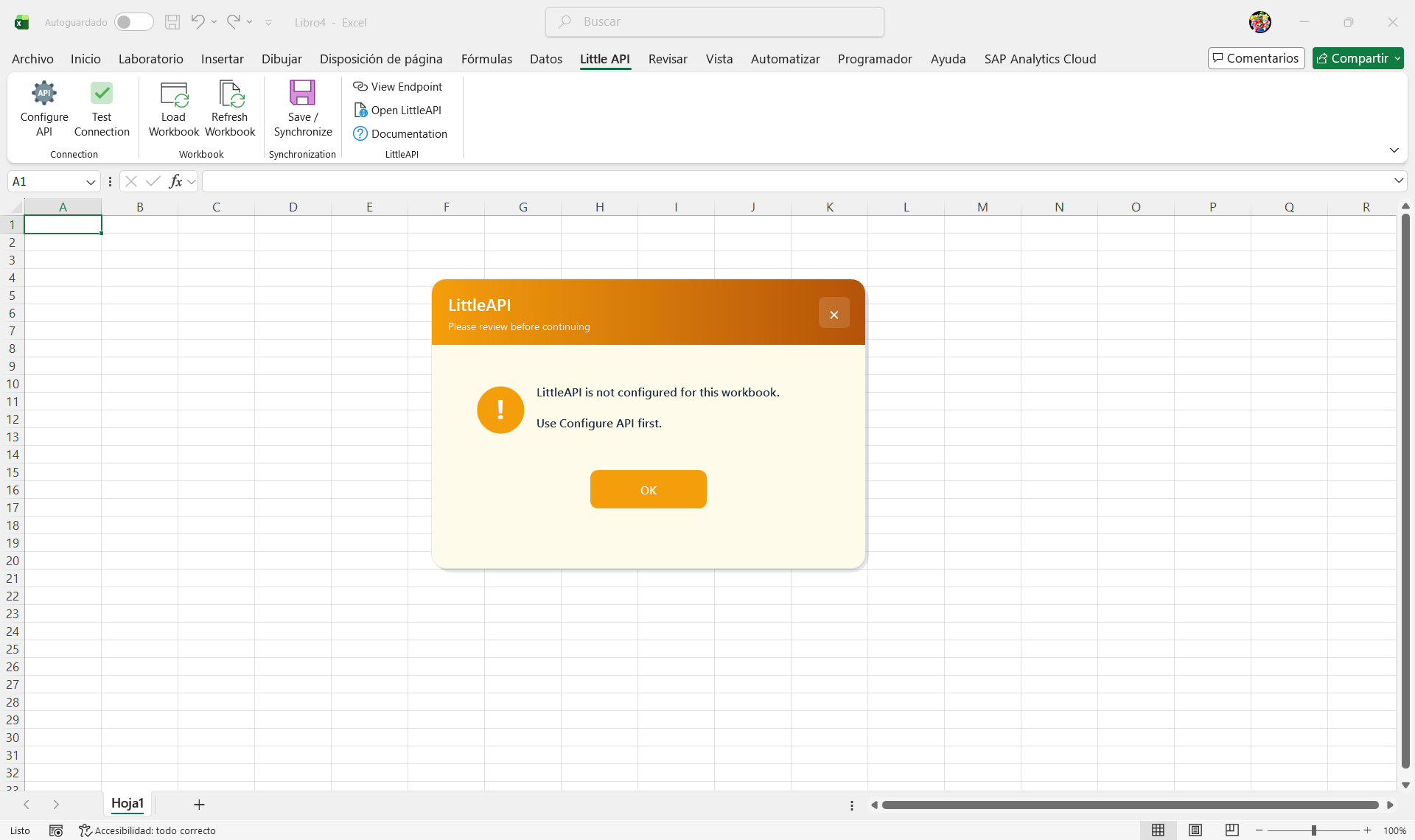Click Save / Synchronize floppy disk icon
The height and width of the screenshot is (840, 1415).
(302, 93)
